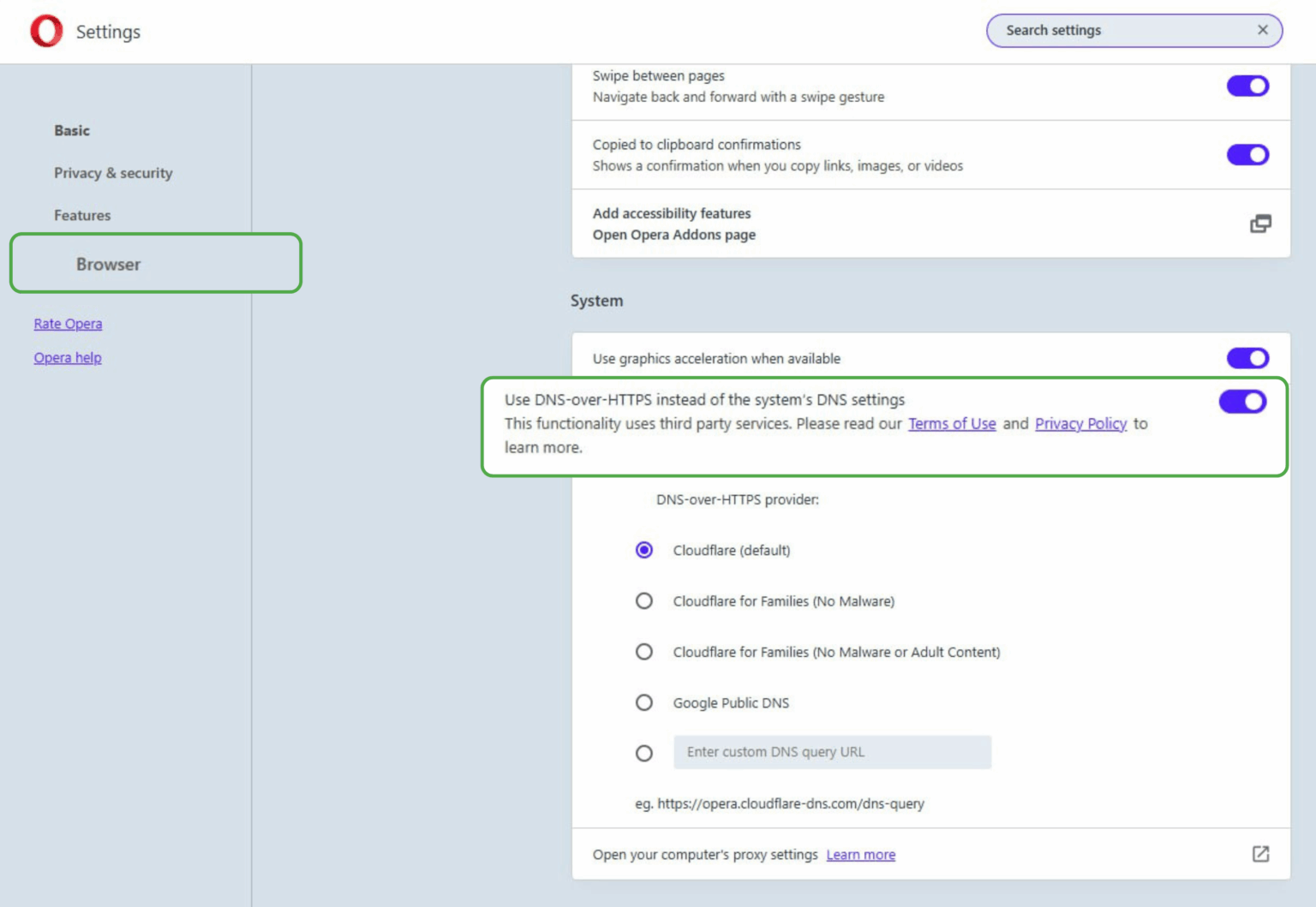Select Cloudflare (default) radio button

644,550
